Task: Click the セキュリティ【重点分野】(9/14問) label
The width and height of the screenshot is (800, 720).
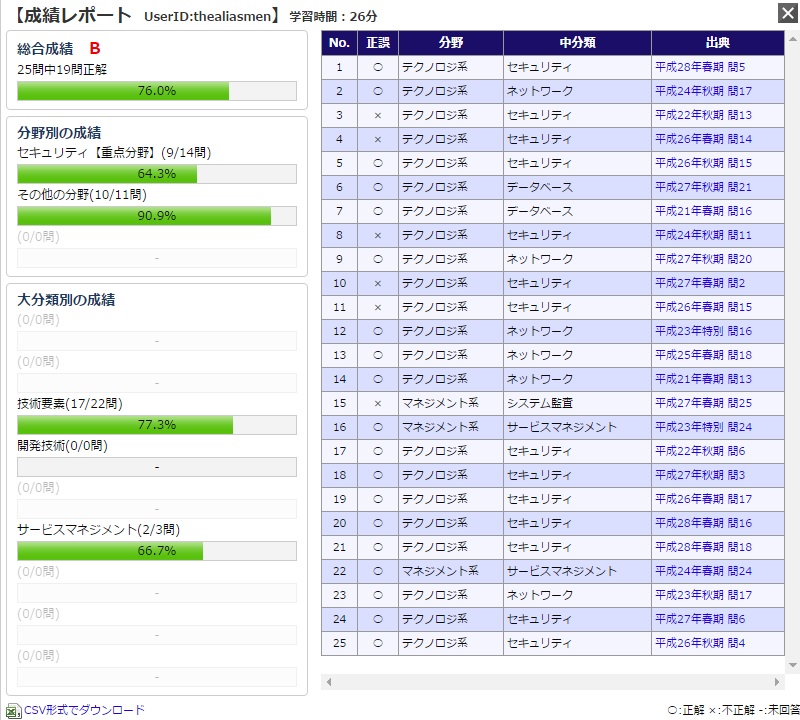Action: (x=114, y=153)
